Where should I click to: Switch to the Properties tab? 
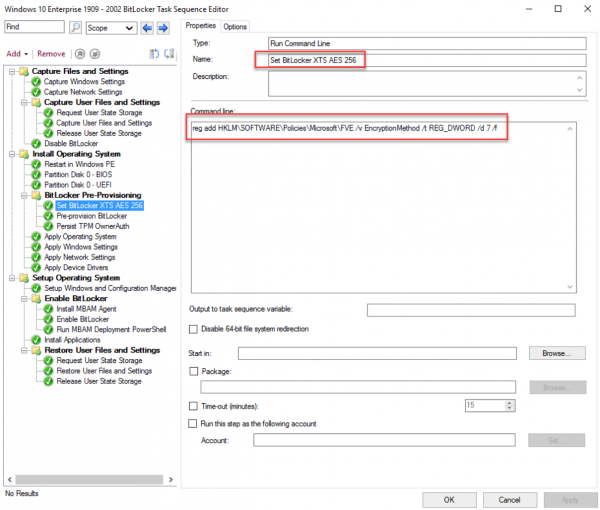point(201,26)
